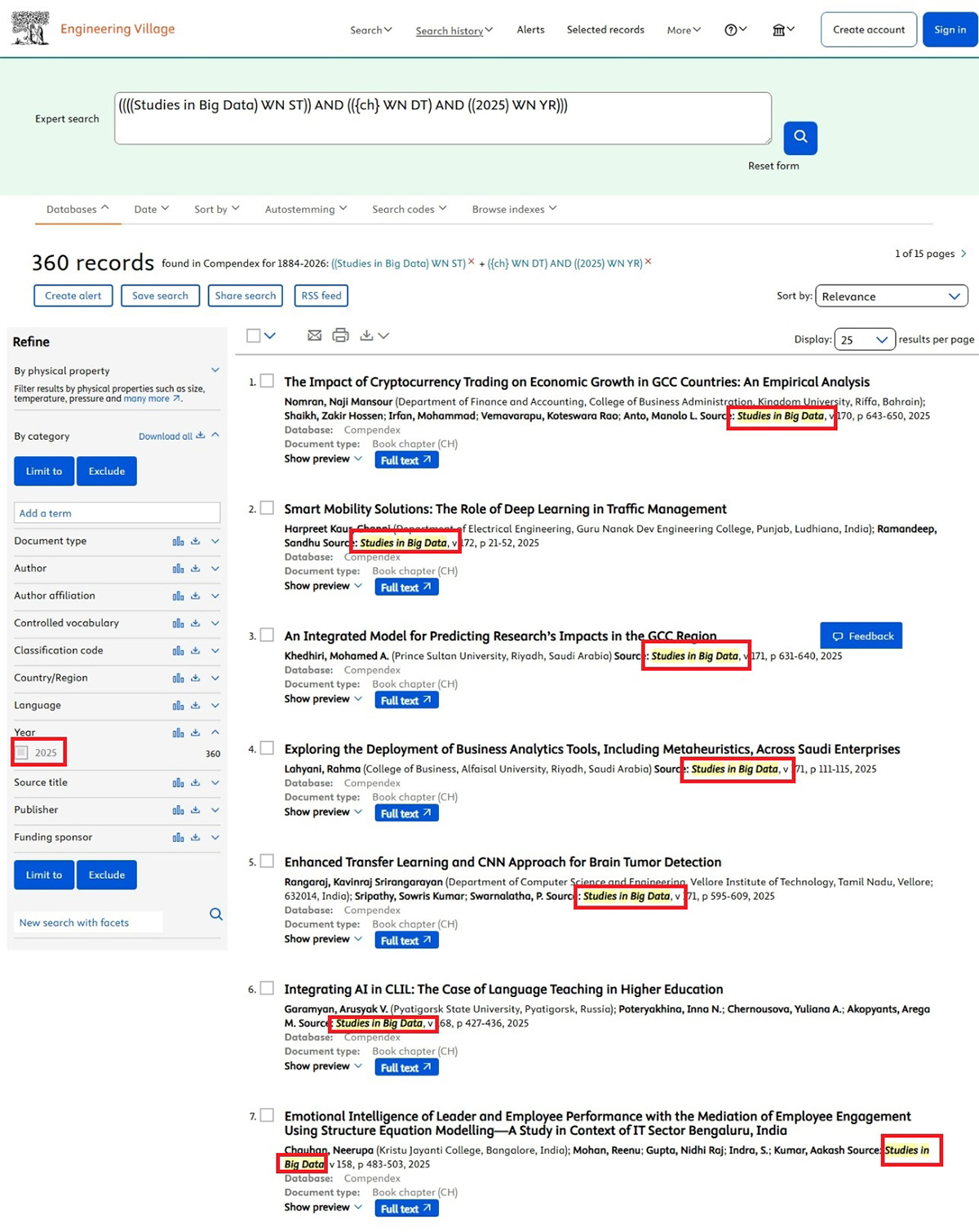Expand Browse indexes dropdown

tap(514, 209)
